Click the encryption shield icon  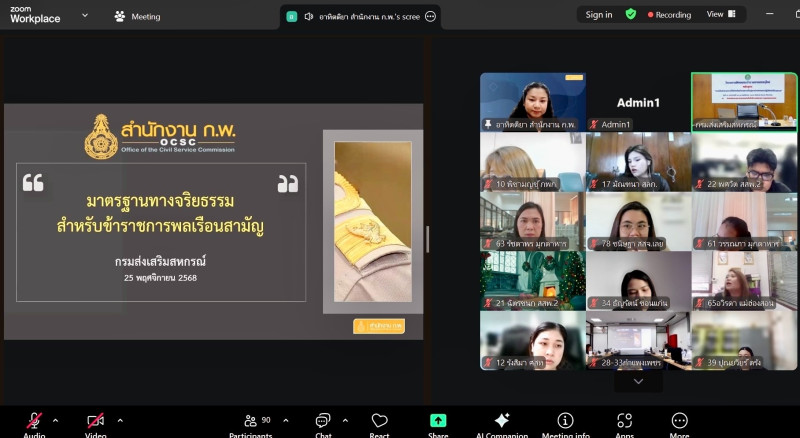coord(630,15)
